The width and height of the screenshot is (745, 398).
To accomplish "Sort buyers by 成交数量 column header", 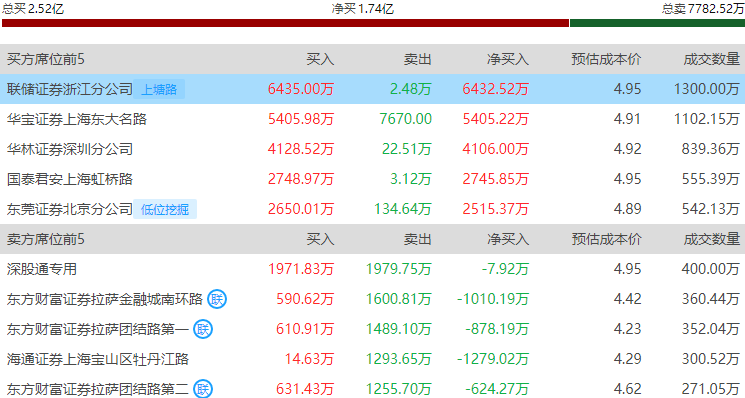I will 711,59.
